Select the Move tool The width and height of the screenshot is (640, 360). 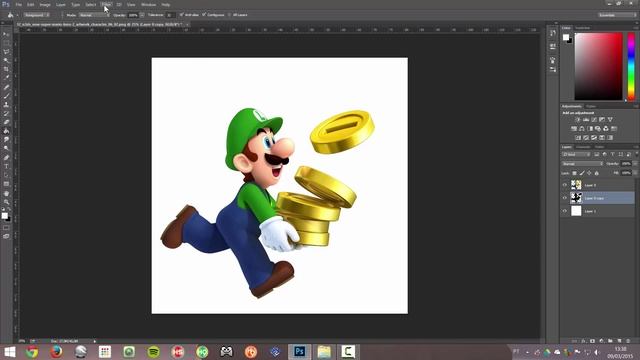(6, 34)
